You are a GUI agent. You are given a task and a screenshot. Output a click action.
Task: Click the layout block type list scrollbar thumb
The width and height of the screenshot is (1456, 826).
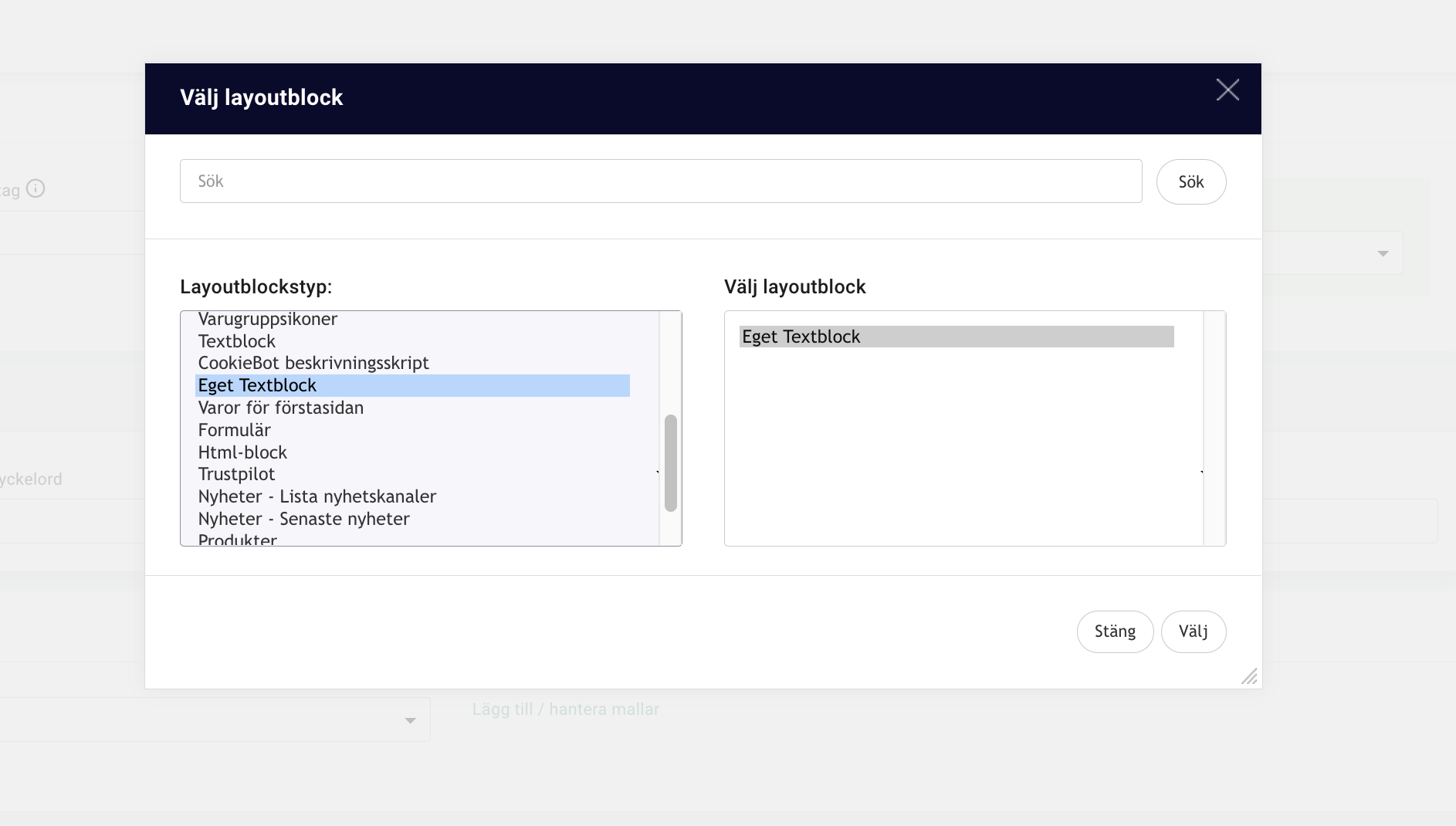671,463
